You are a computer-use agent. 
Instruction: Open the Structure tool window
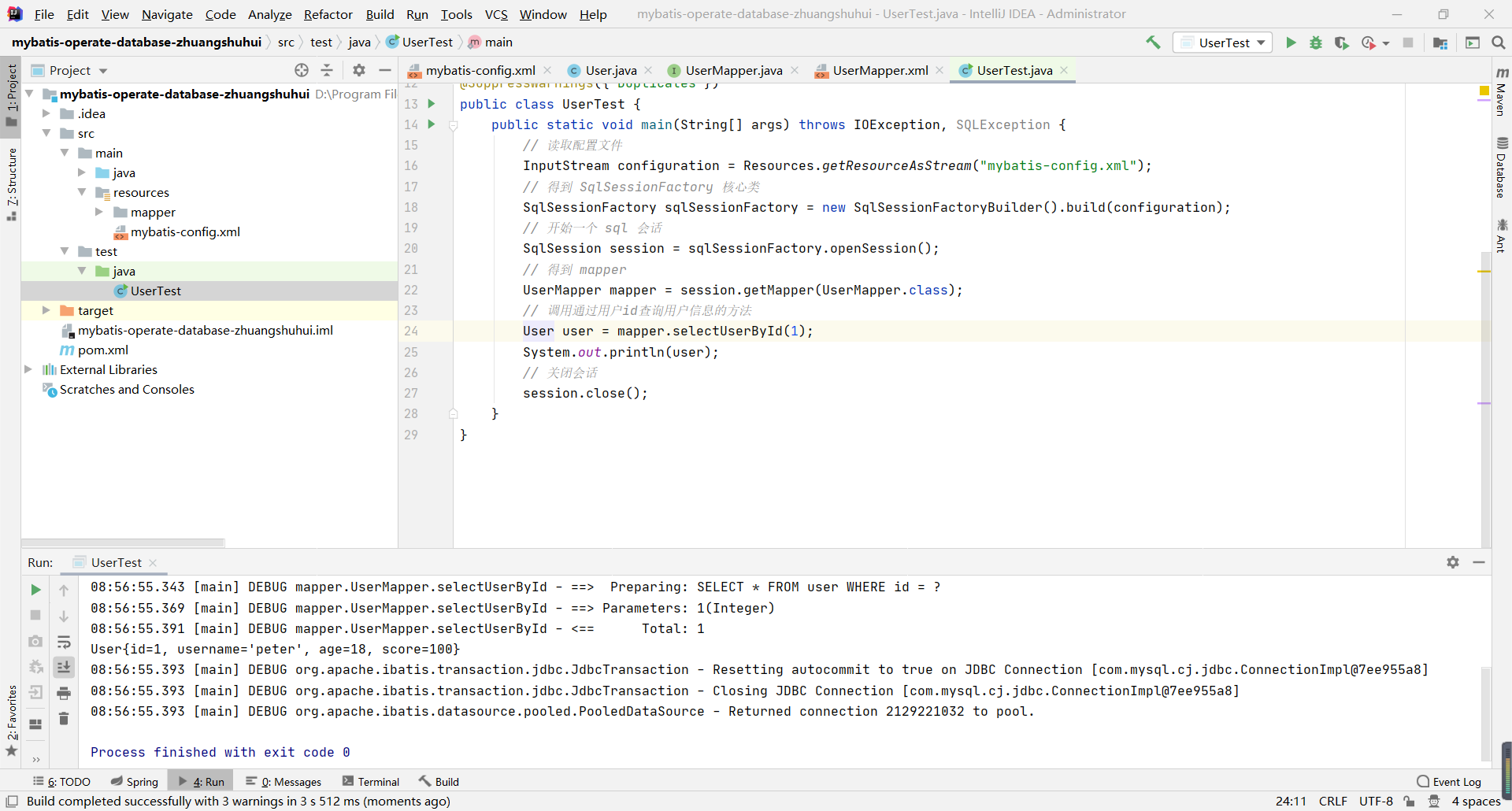pos(11,184)
